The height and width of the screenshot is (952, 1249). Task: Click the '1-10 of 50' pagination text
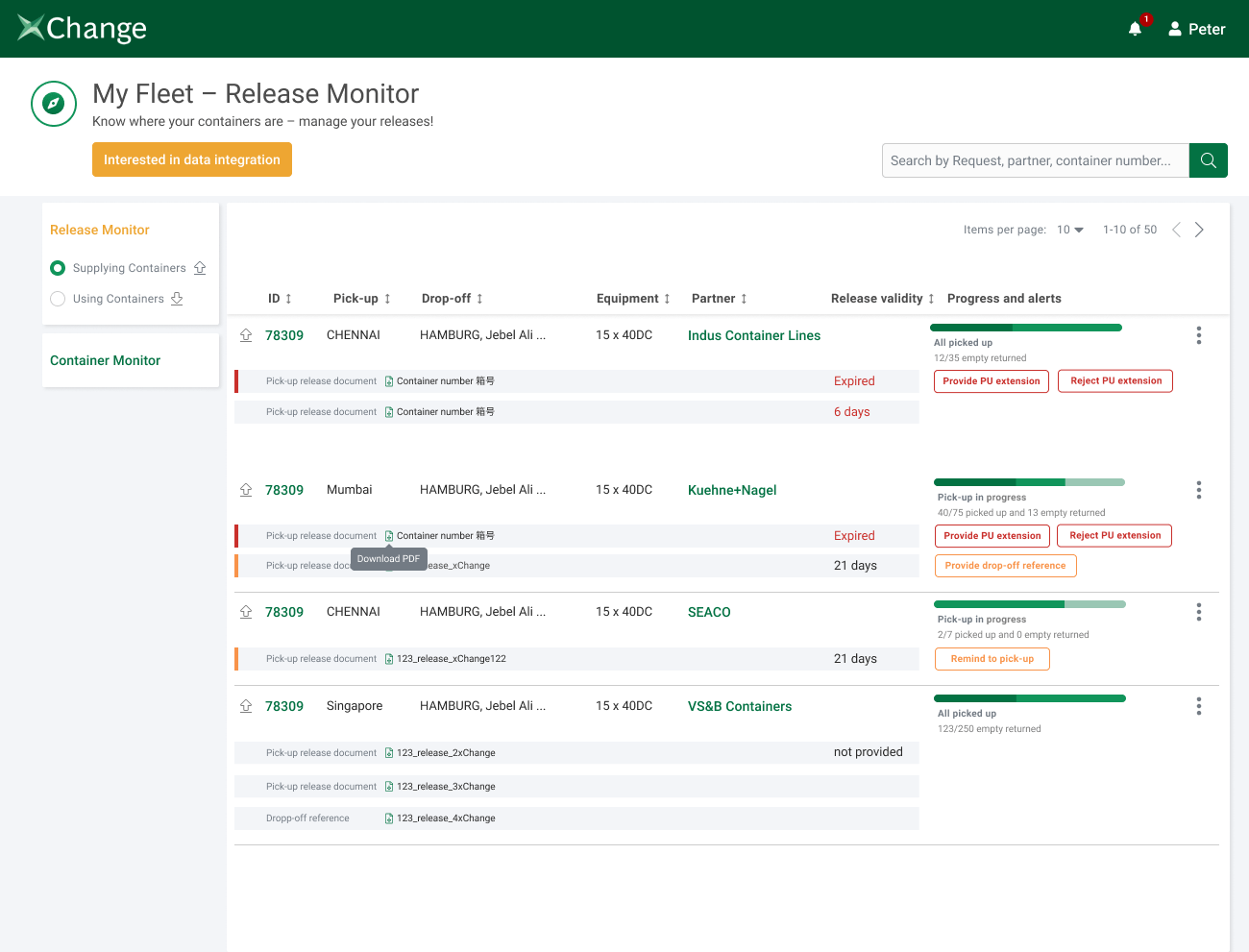pos(1130,230)
